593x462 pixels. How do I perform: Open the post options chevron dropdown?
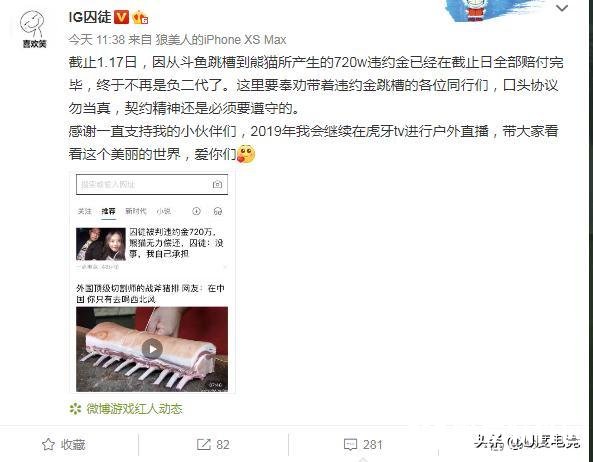pyautogui.click(x=562, y=8)
